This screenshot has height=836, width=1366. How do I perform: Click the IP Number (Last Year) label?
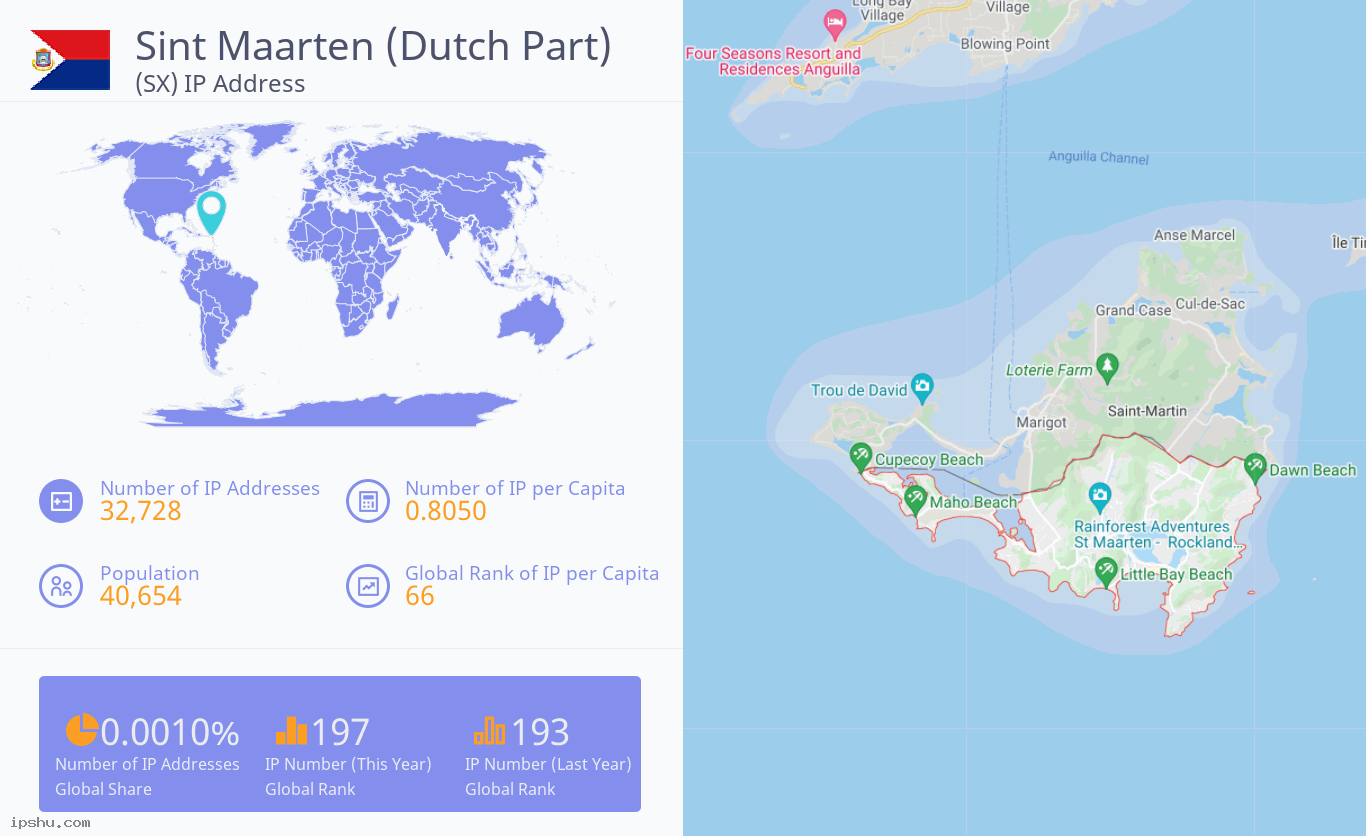(548, 764)
